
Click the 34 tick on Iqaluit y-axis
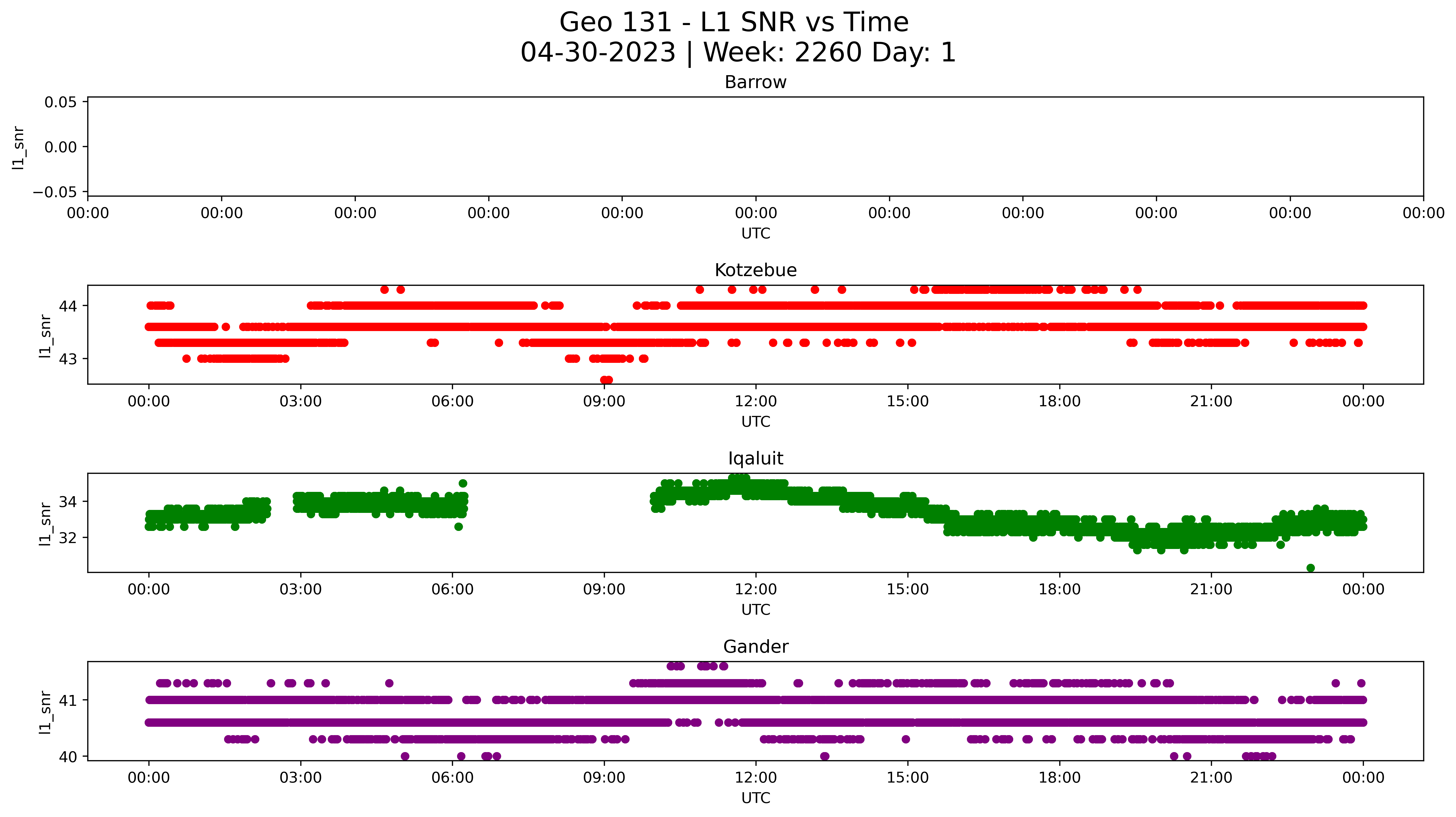68,502
